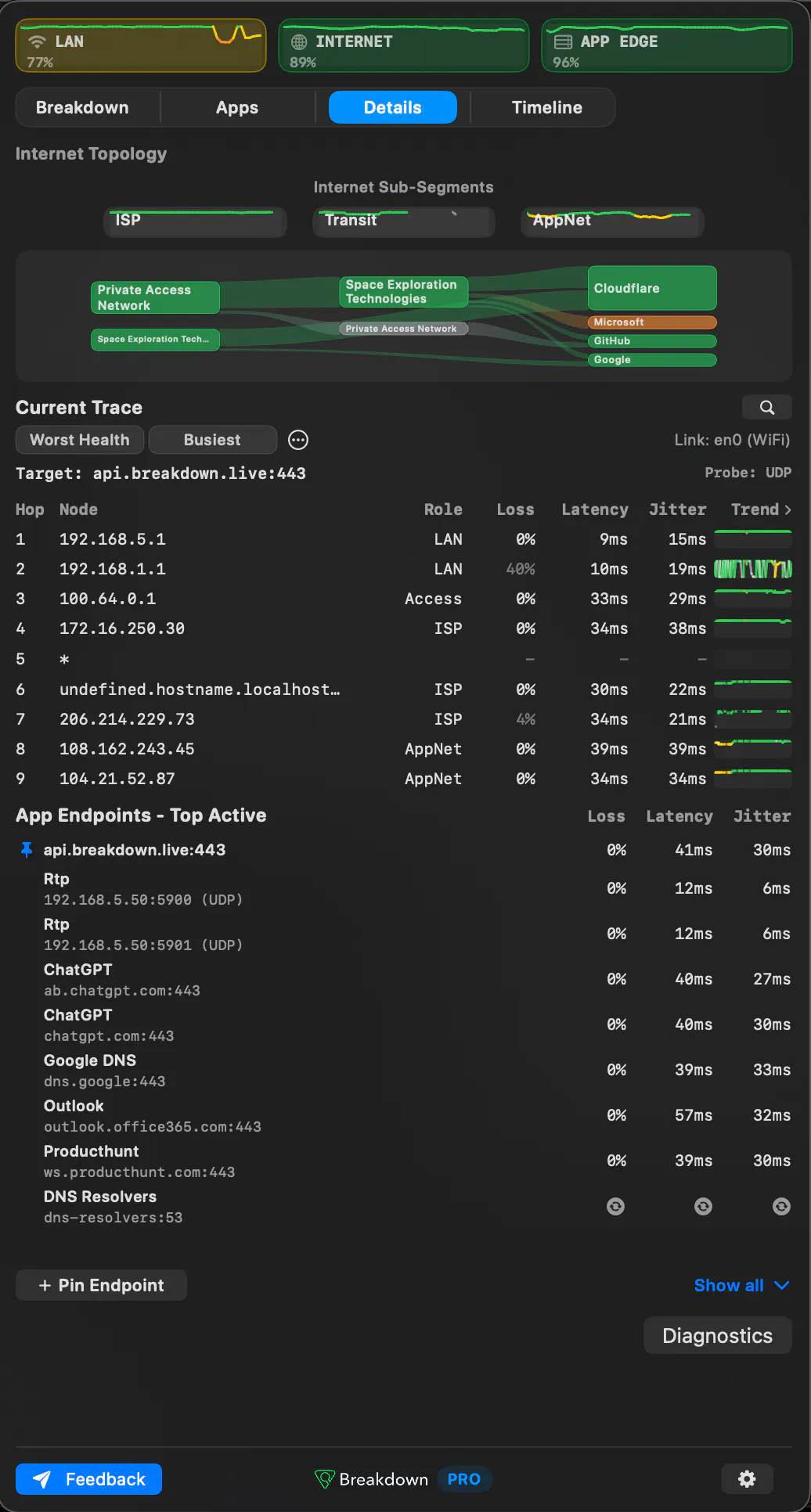811x1512 pixels.
Task: Click DNS Resolvers jitter refresh icon
Action: (x=782, y=1207)
